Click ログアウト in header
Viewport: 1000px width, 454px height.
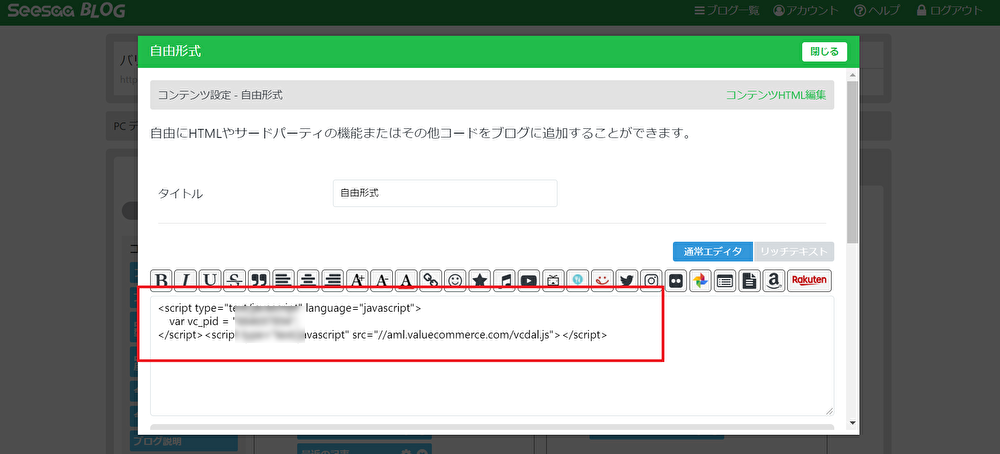click(x=950, y=11)
